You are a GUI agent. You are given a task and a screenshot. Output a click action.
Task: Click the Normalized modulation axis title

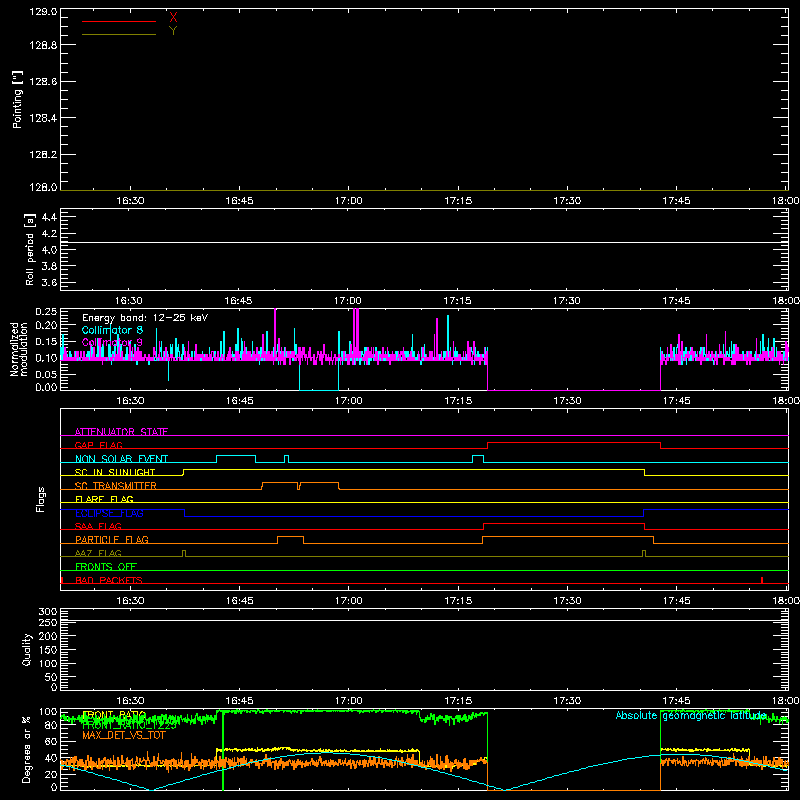(19, 349)
